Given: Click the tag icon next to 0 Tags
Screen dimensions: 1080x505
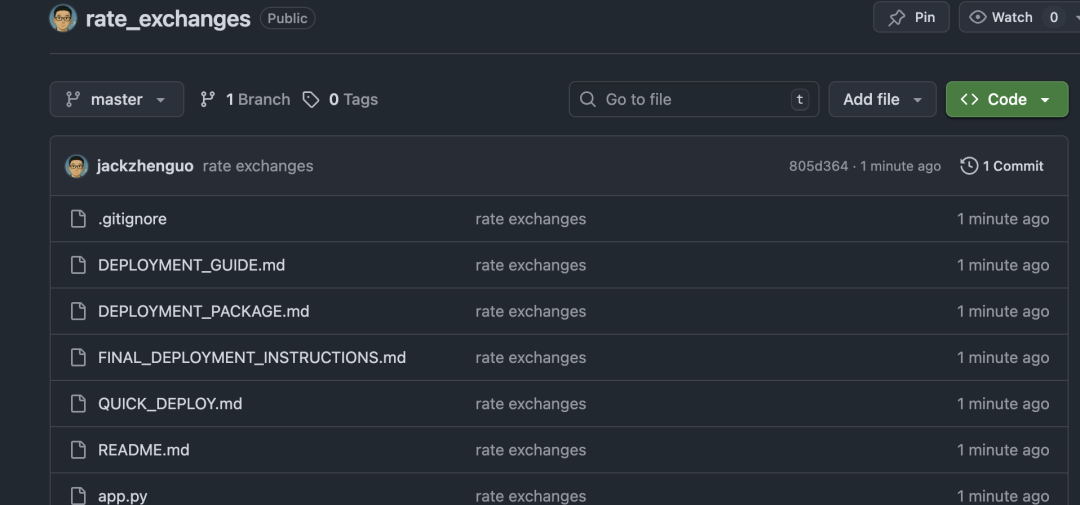Looking at the screenshot, I should pos(311,99).
